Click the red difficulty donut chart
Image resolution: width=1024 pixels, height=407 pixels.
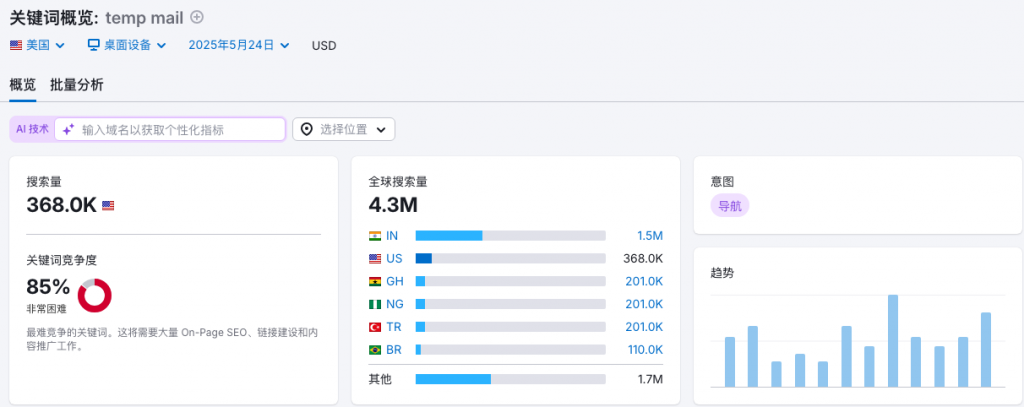[x=95, y=295]
